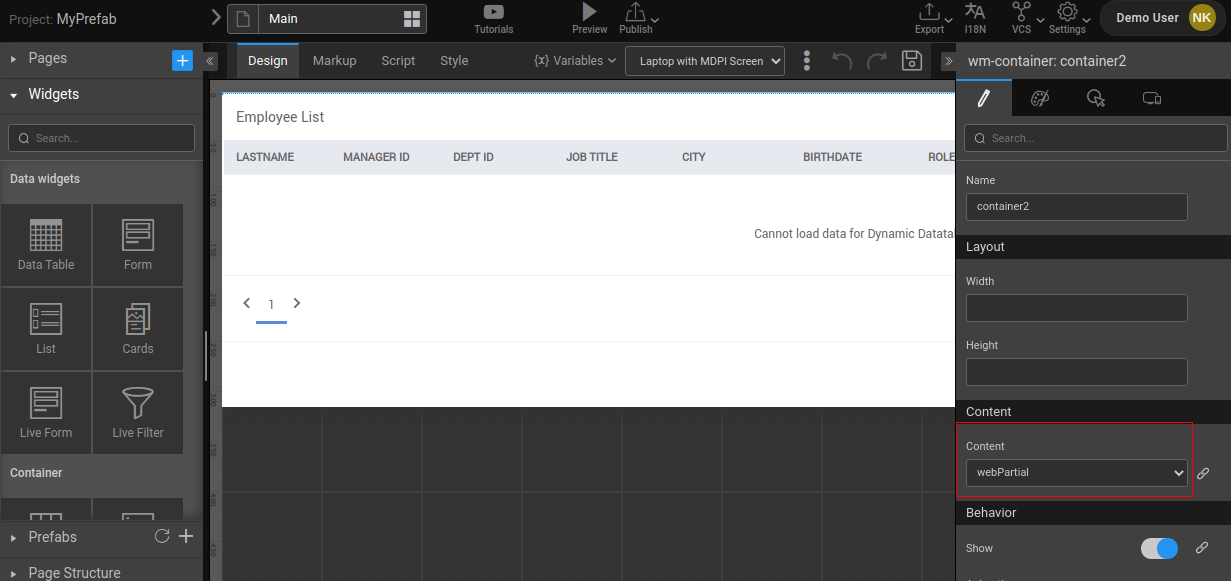This screenshot has height=581, width=1231.
Task: Expand the Page Structure section
Action: (75, 571)
